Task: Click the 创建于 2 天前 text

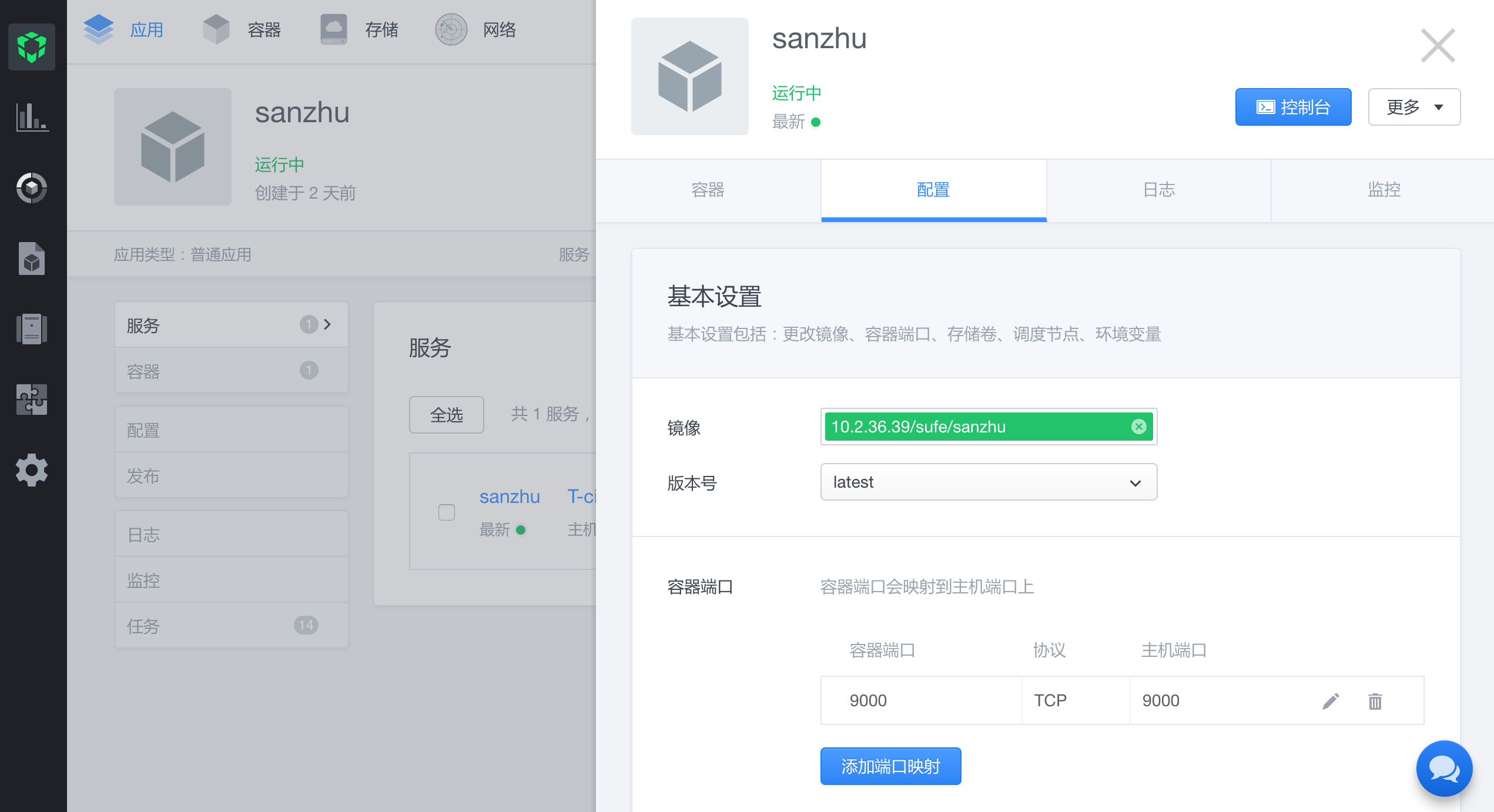Action: [305, 193]
